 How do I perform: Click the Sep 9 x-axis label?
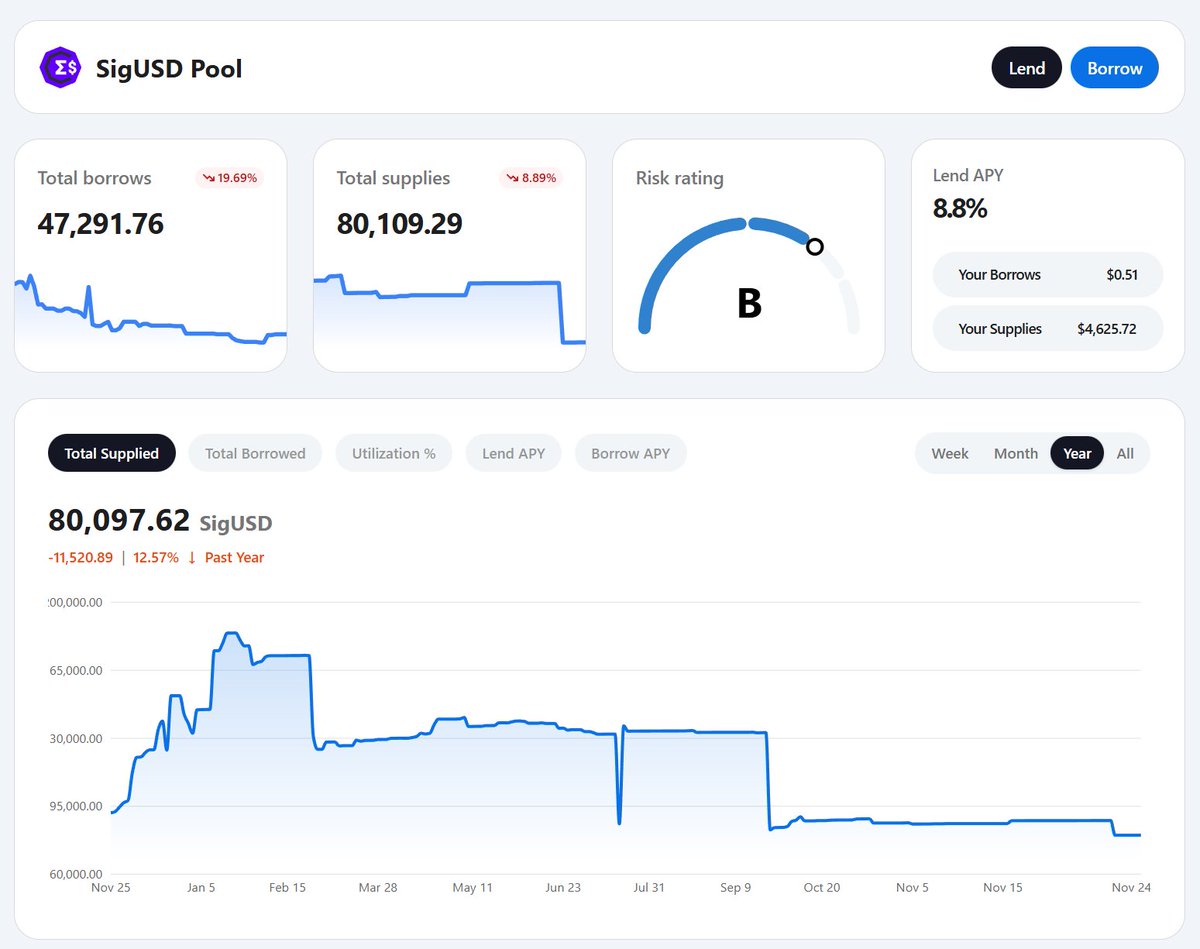coord(734,887)
